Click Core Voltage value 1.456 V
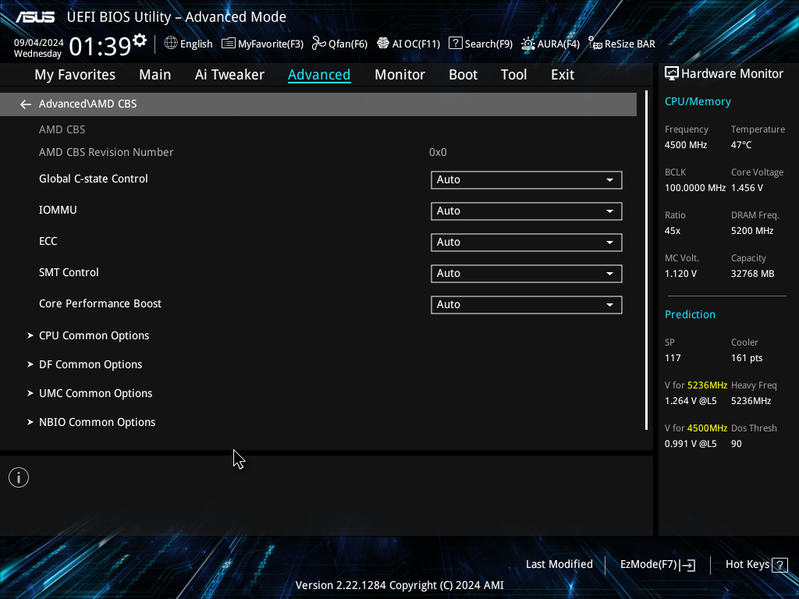Viewport: 799px width, 599px height. 747,188
